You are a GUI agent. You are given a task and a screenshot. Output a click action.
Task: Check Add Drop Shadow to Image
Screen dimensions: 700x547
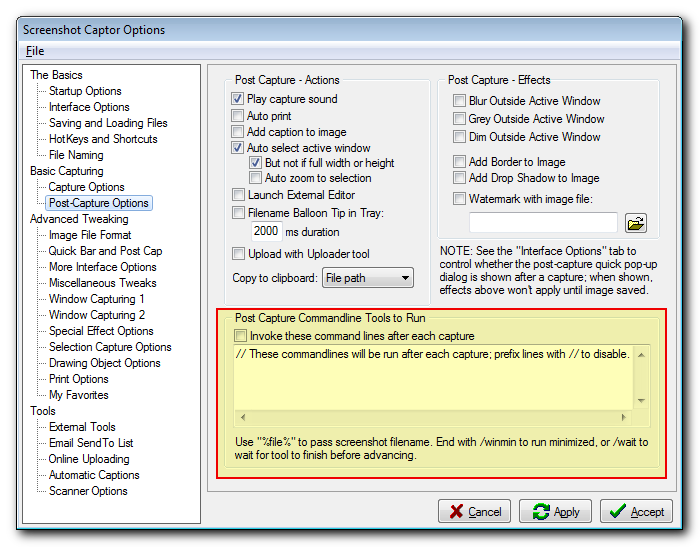coord(460,178)
